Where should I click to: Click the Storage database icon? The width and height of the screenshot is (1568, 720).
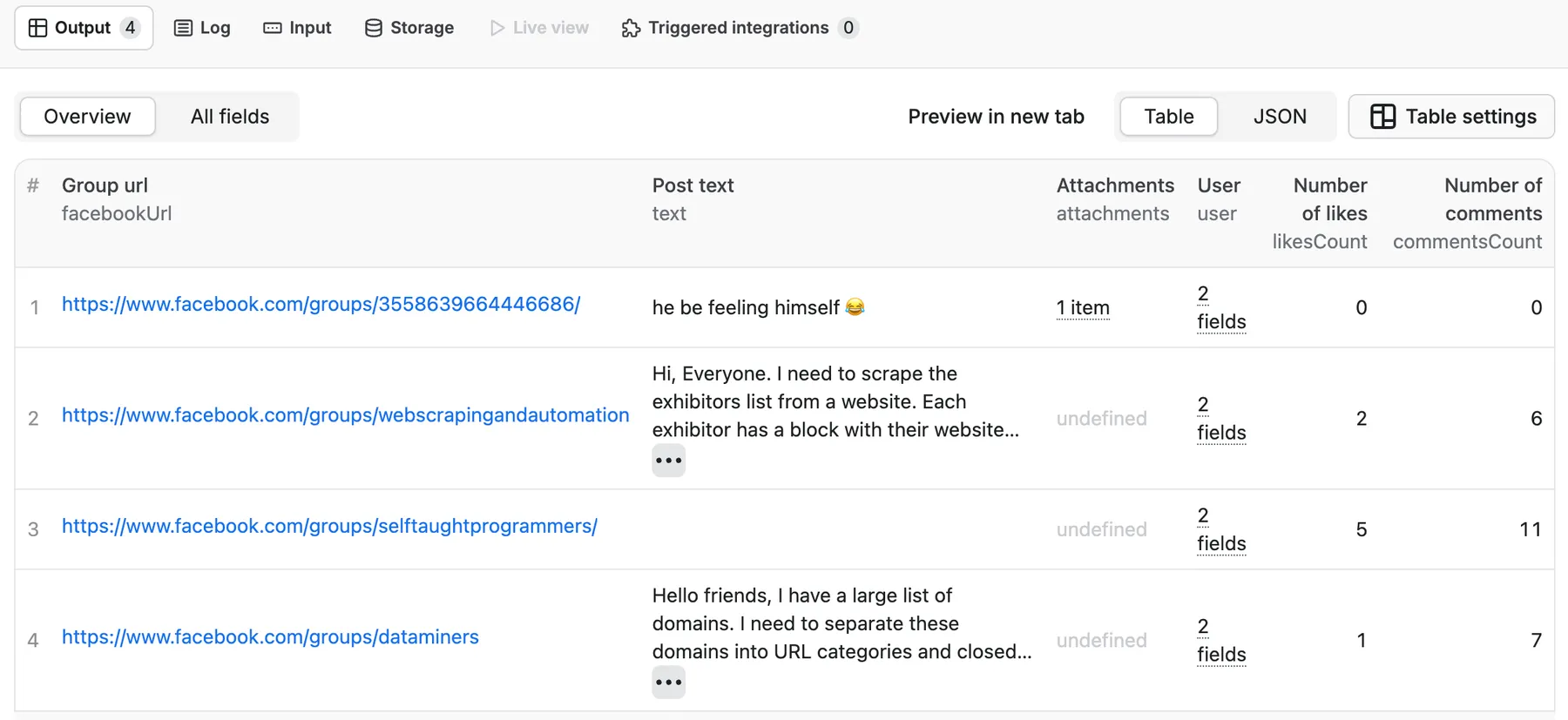click(374, 28)
